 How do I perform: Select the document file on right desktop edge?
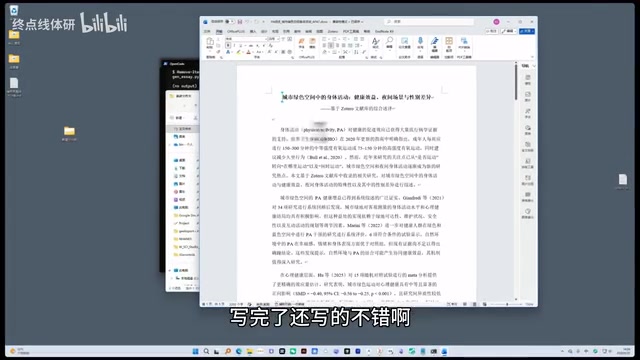622,180
